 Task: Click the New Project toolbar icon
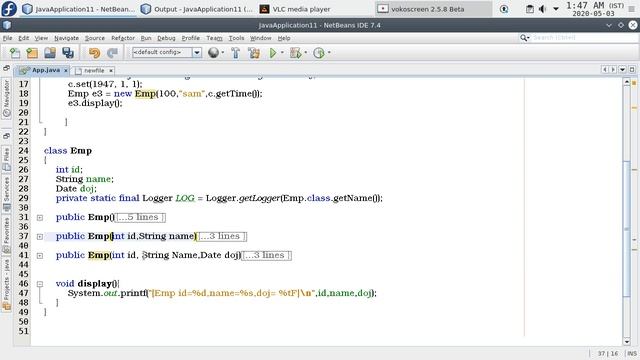click(x=32, y=53)
